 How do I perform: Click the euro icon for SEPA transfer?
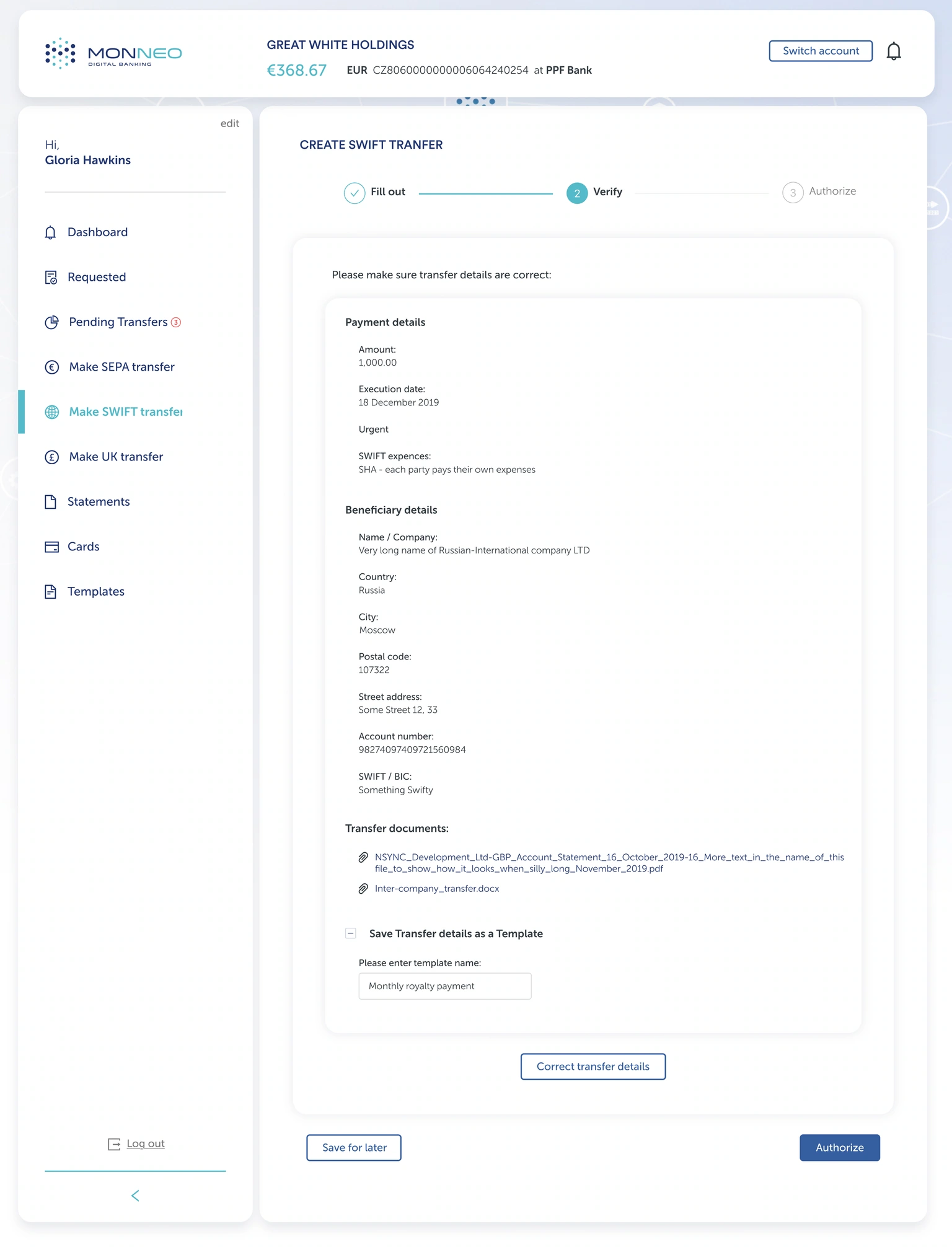click(52, 367)
